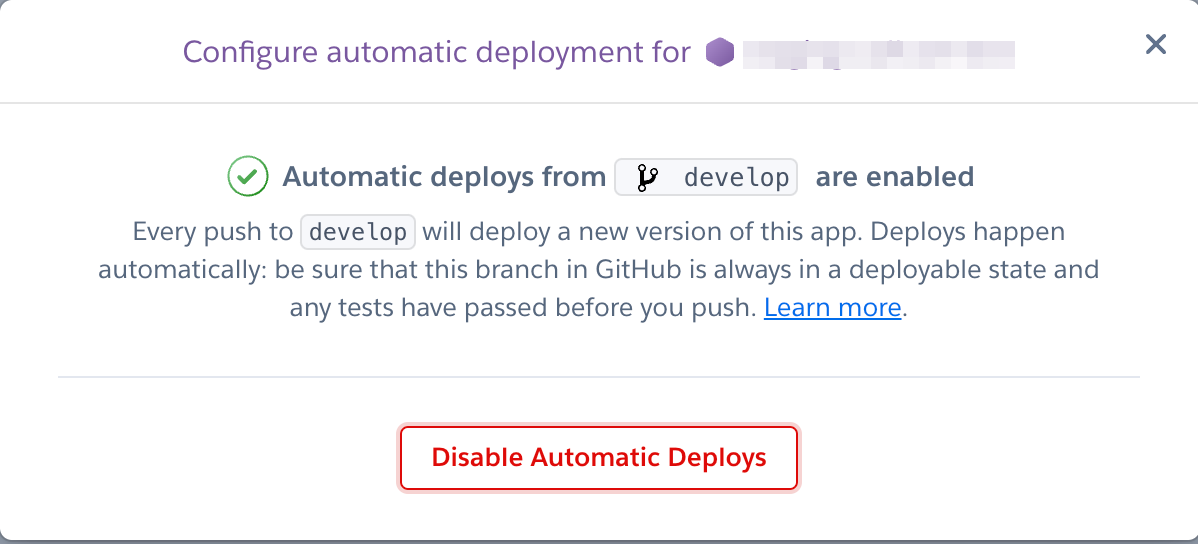Image resolution: width=1198 pixels, height=544 pixels.
Task: Click the divider line above the button
Action: coord(599,377)
